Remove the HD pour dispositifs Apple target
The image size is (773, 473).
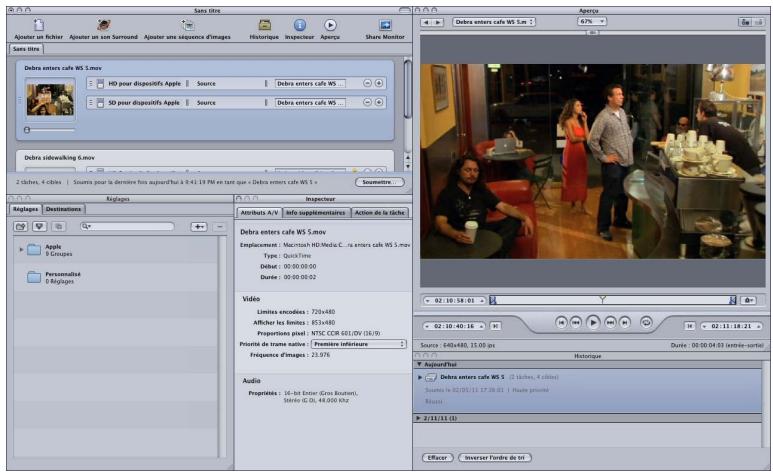tap(367, 83)
